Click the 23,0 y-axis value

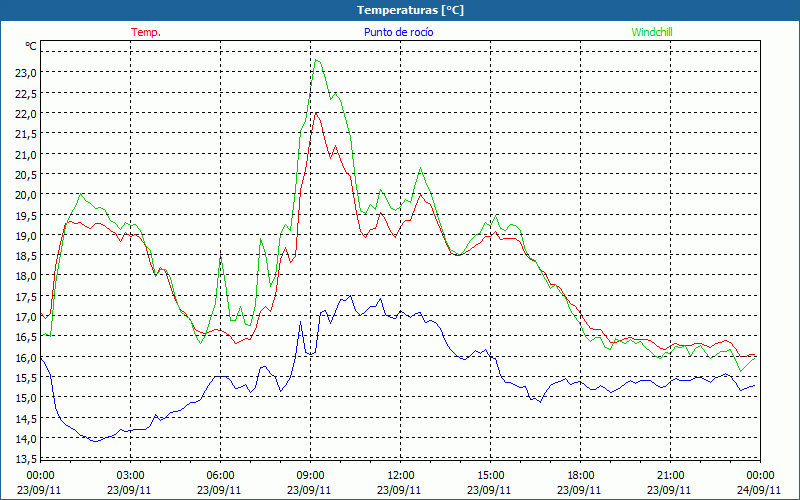[x=26, y=73]
